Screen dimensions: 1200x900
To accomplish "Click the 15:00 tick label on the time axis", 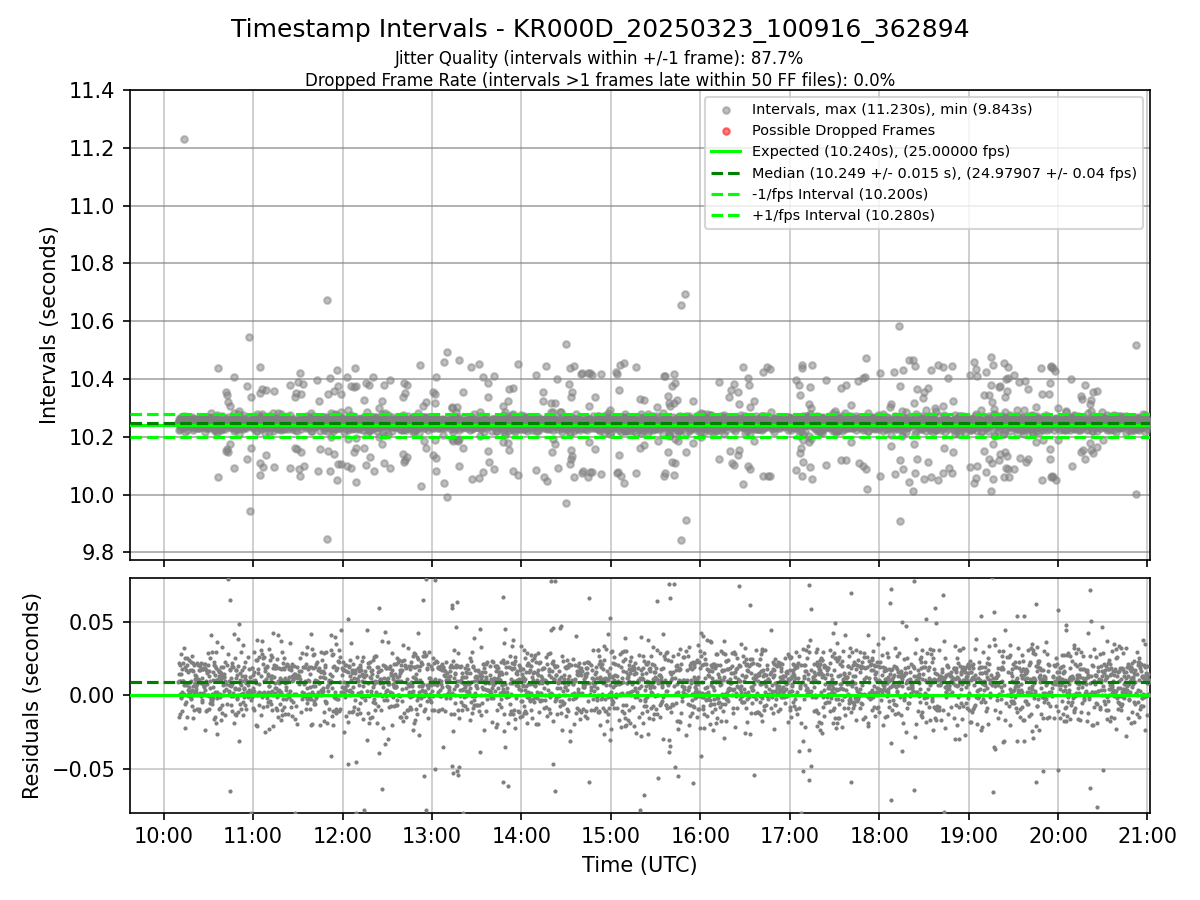I will point(611,835).
